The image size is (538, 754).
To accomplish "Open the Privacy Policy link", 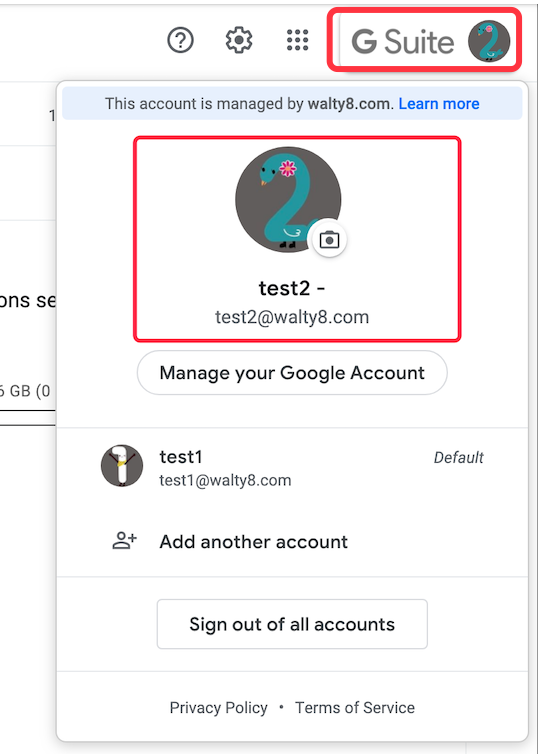I will (218, 708).
